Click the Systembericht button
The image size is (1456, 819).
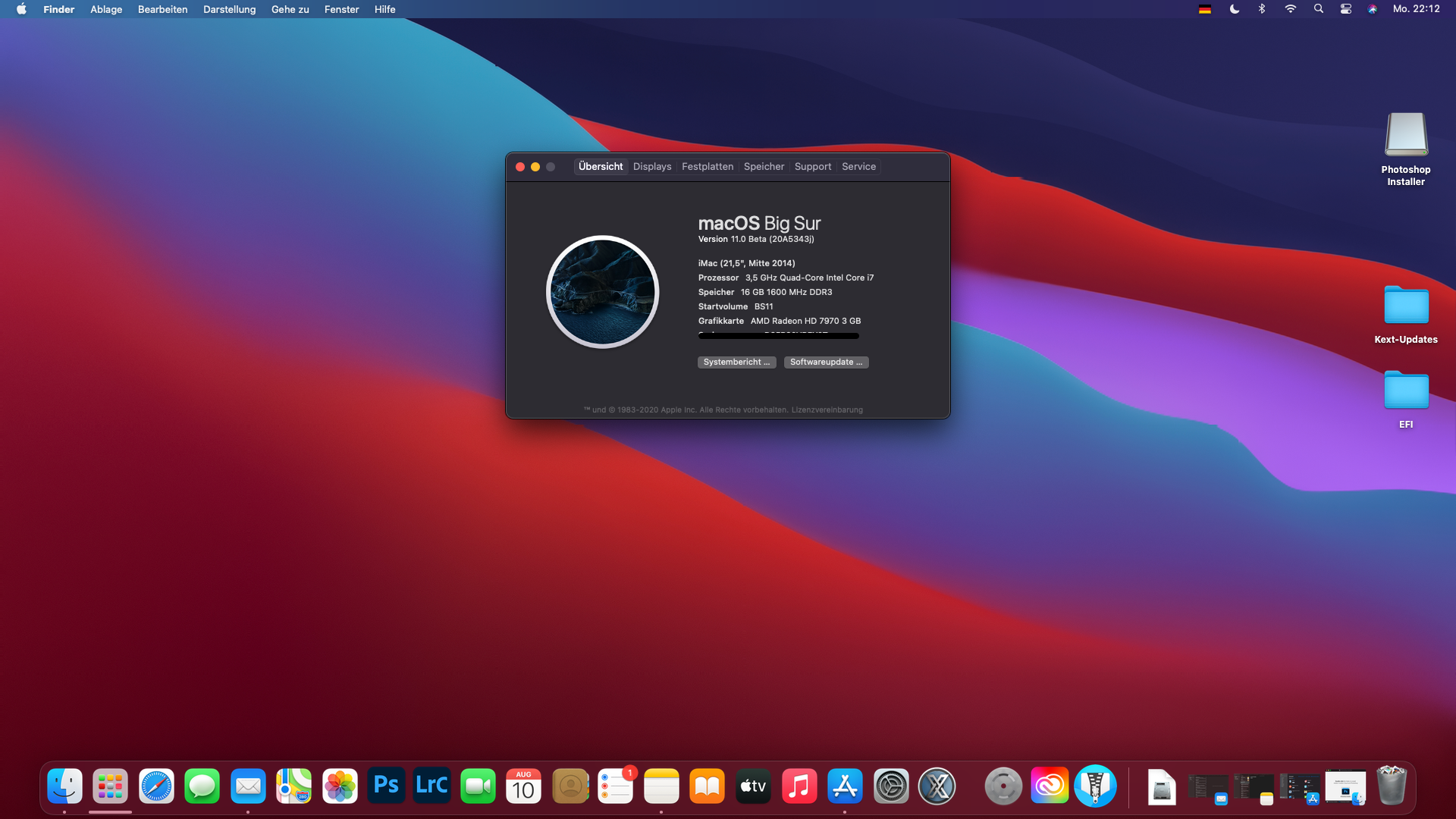[736, 362]
